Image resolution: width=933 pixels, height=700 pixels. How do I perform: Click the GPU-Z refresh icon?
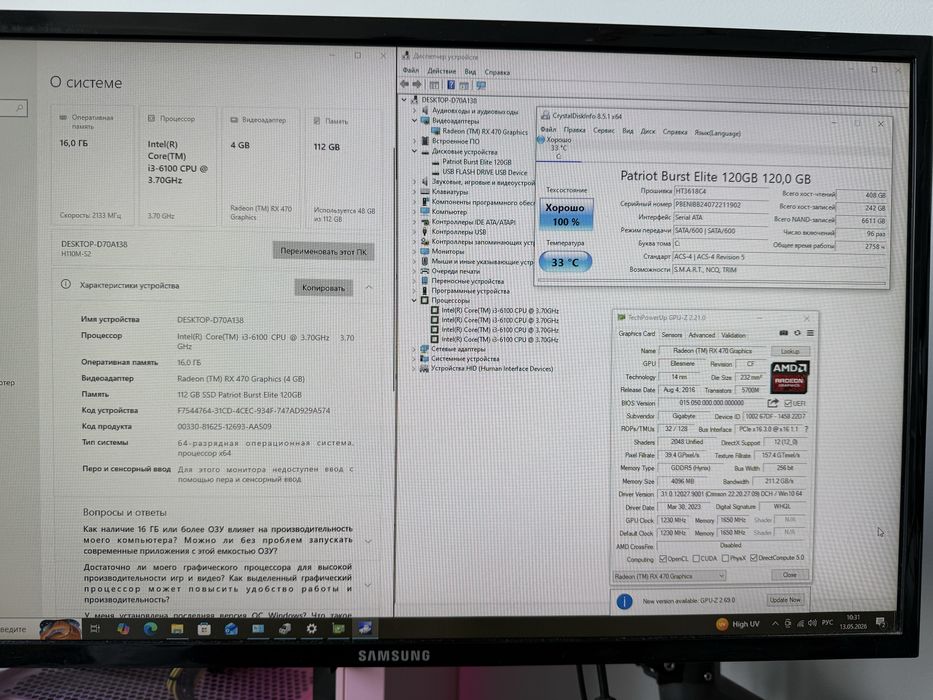click(797, 333)
